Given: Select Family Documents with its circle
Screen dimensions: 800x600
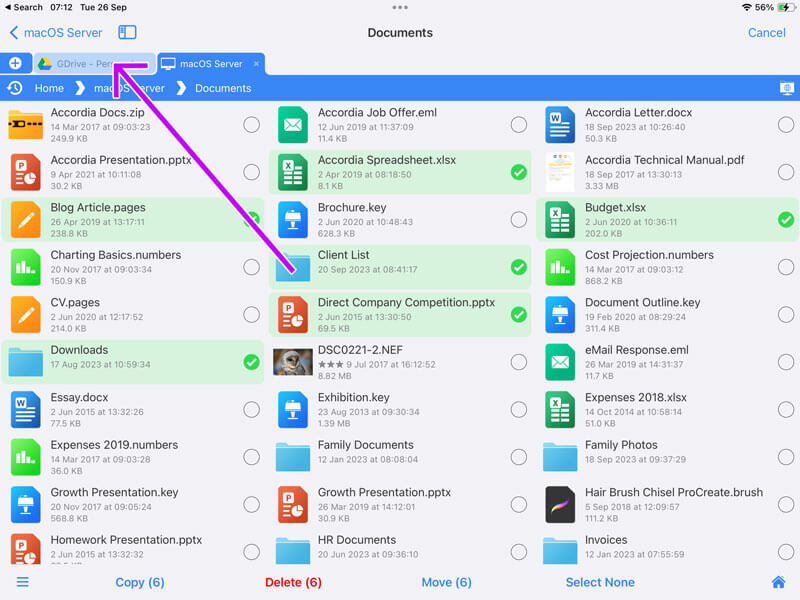Looking at the screenshot, I should tap(519, 457).
